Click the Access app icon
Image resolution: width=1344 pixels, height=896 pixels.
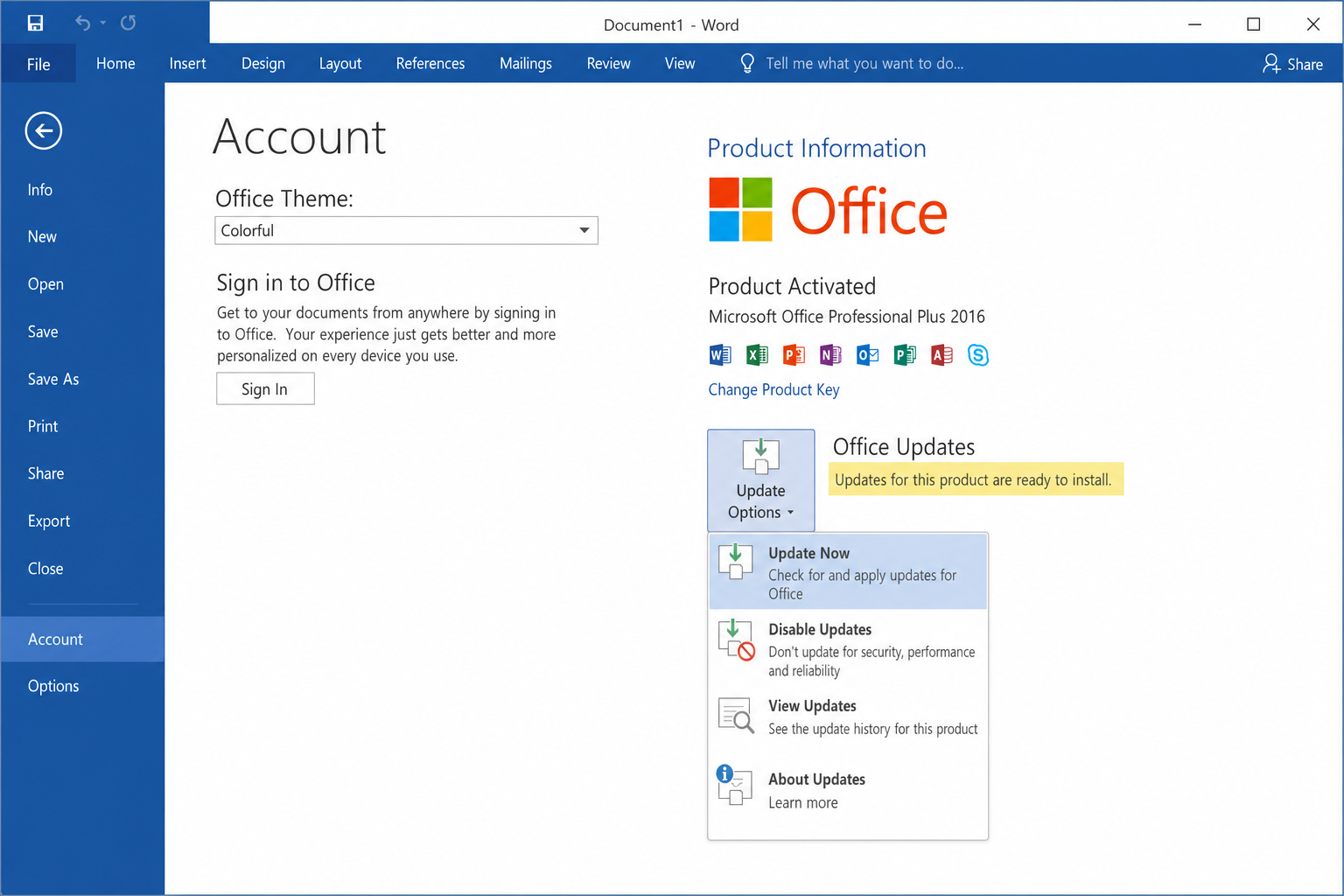click(x=941, y=354)
